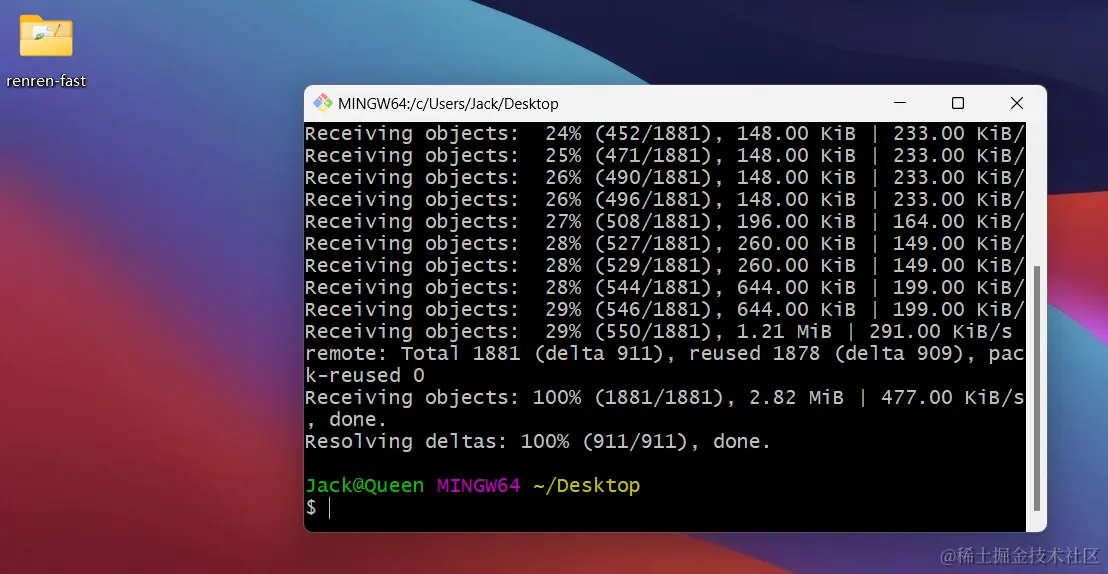Screen dimensions: 1108x574
Task: Maximize the MINGW64 terminal window
Action: tap(957, 103)
